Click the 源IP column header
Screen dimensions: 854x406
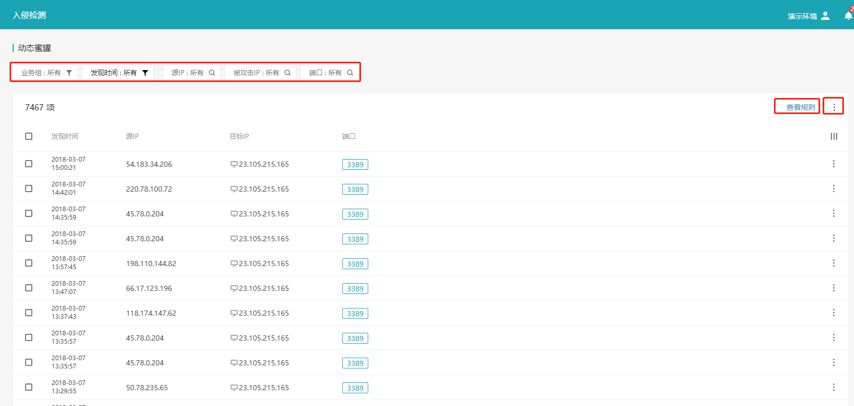(x=133, y=136)
